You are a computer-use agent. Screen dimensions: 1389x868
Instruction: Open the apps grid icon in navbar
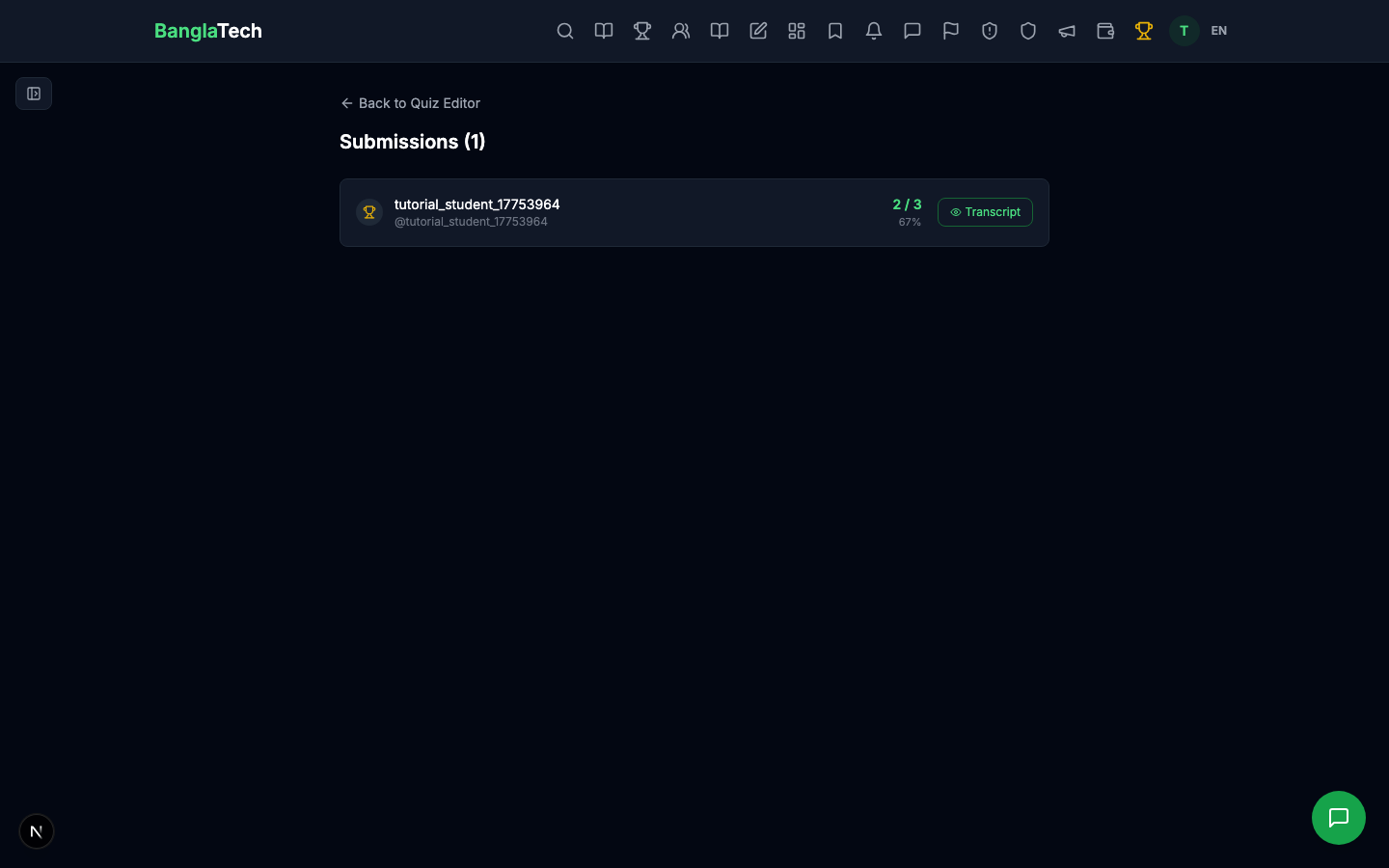click(797, 31)
